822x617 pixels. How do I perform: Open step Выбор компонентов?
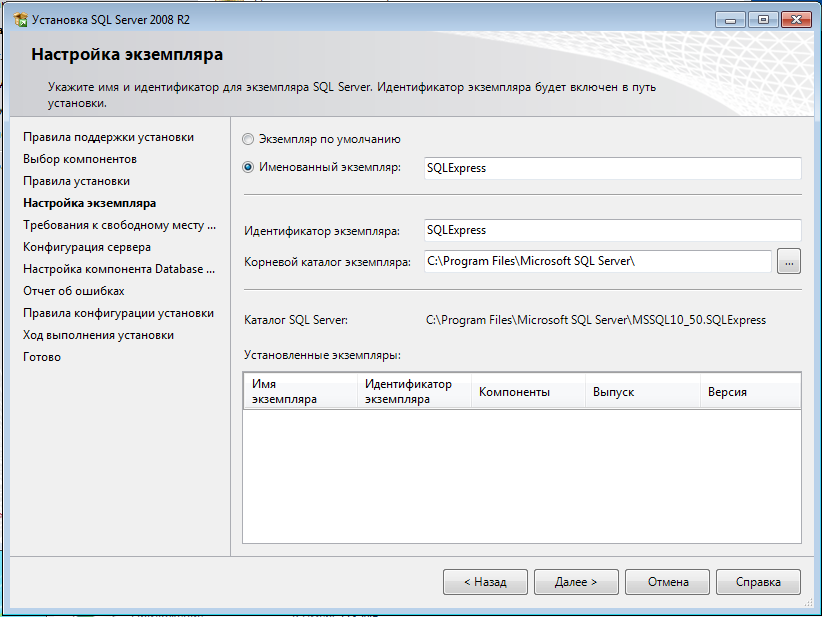click(x=80, y=159)
